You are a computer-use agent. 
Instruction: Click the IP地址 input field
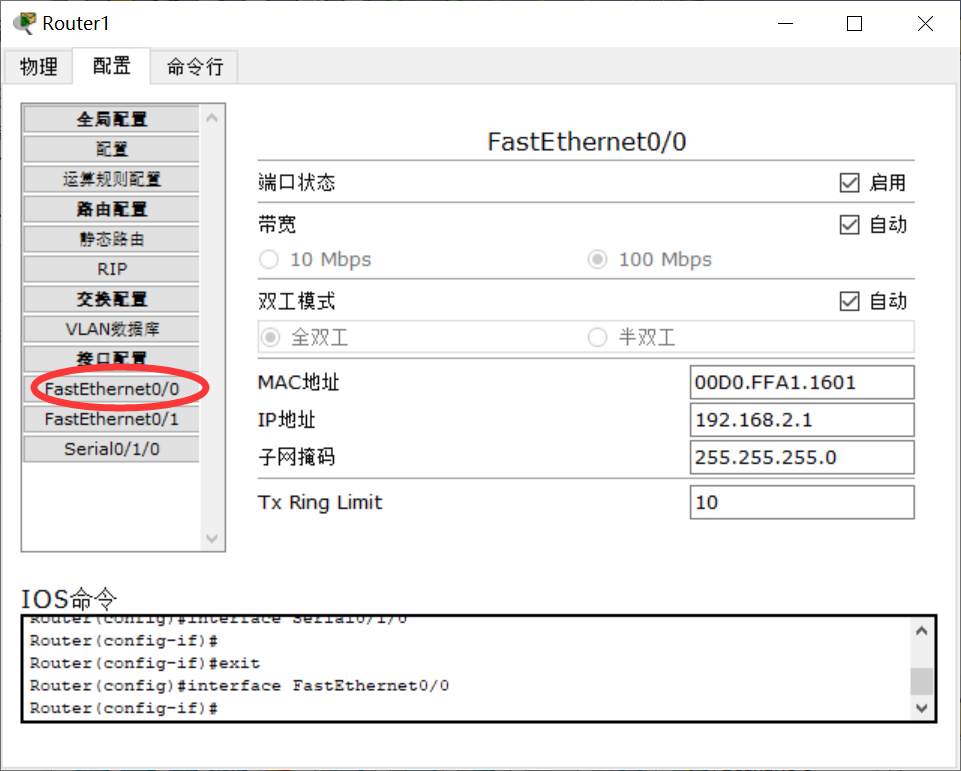click(800, 420)
